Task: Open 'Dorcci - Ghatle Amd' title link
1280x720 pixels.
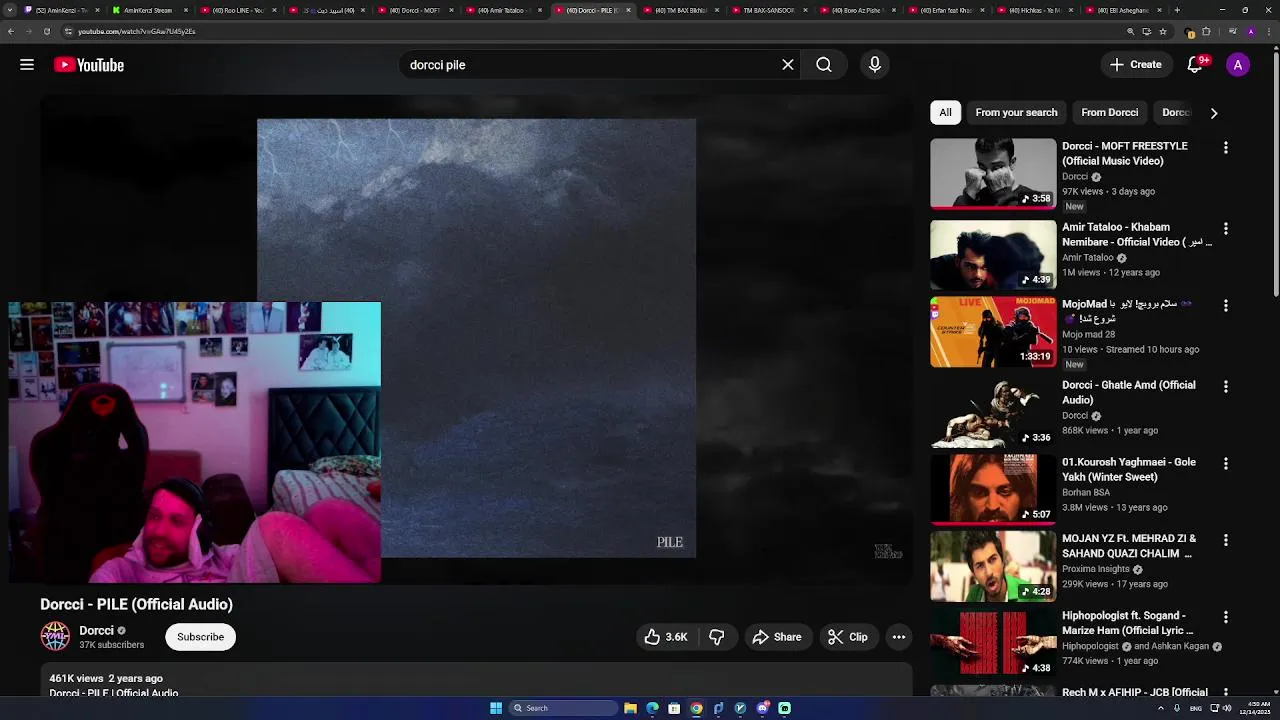Action: click(1129, 392)
